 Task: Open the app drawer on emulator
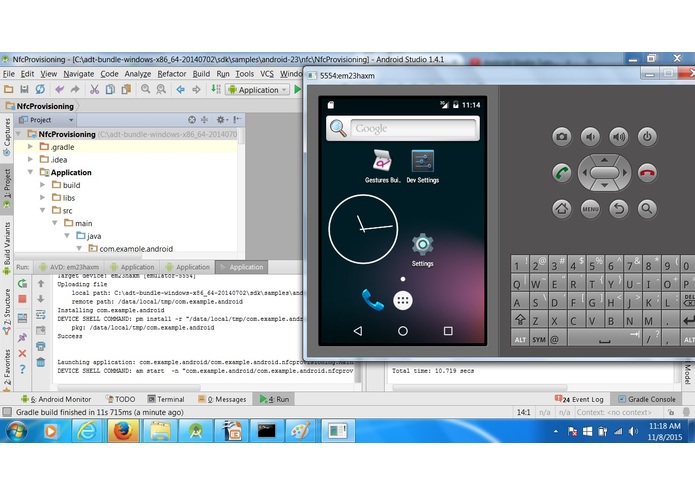coord(402,300)
